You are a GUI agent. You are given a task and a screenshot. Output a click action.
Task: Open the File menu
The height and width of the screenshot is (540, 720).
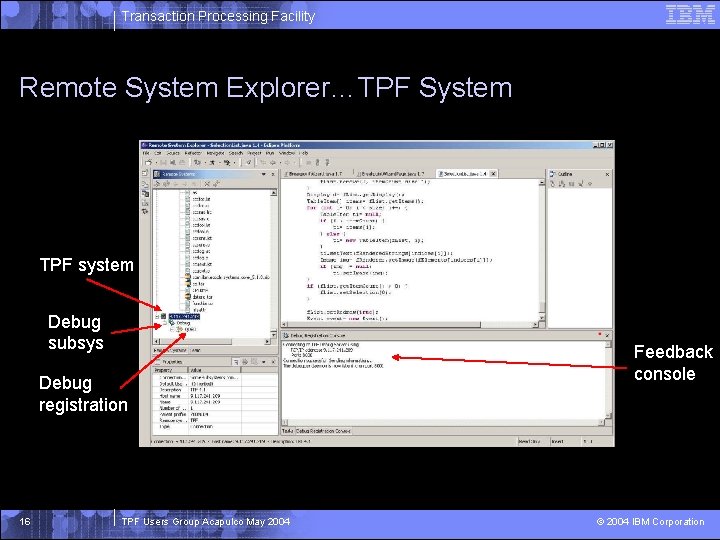pyautogui.click(x=146, y=153)
